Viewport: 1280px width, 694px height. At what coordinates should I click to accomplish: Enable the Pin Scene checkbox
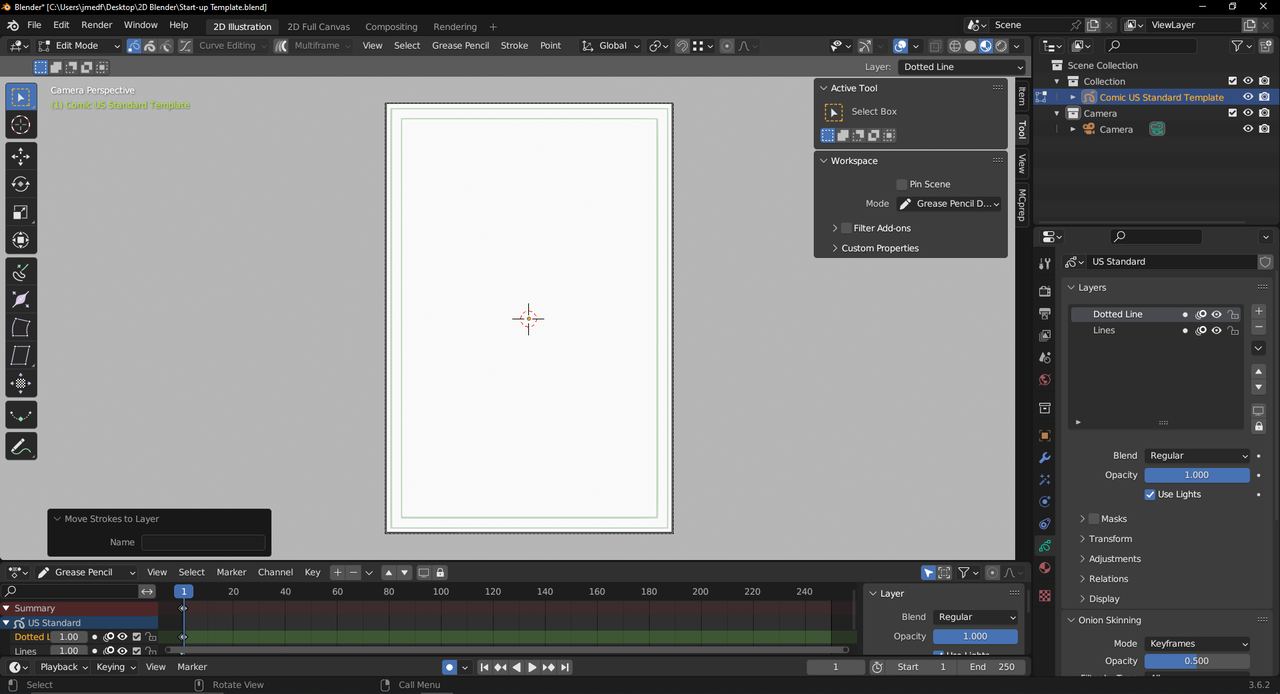click(901, 184)
